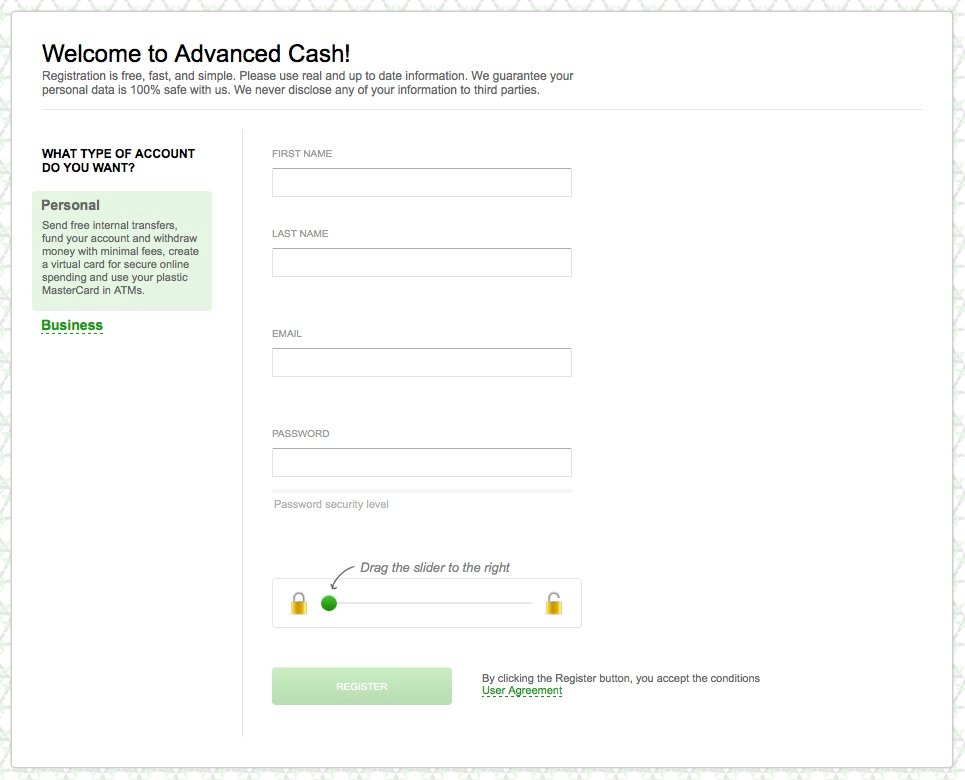Click the 'FIRST NAME' label
This screenshot has height=780, width=965.
click(302, 153)
